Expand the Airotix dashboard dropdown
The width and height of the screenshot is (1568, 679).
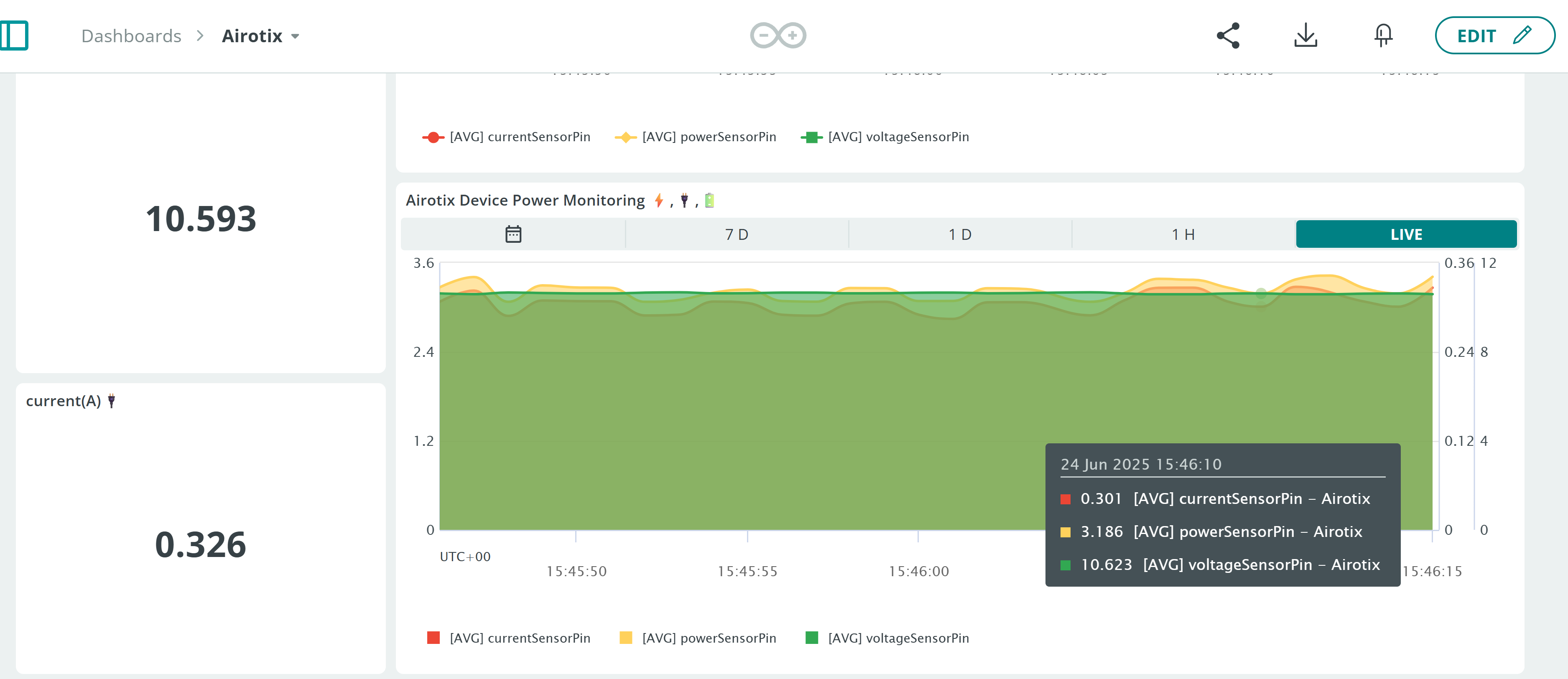pos(295,36)
